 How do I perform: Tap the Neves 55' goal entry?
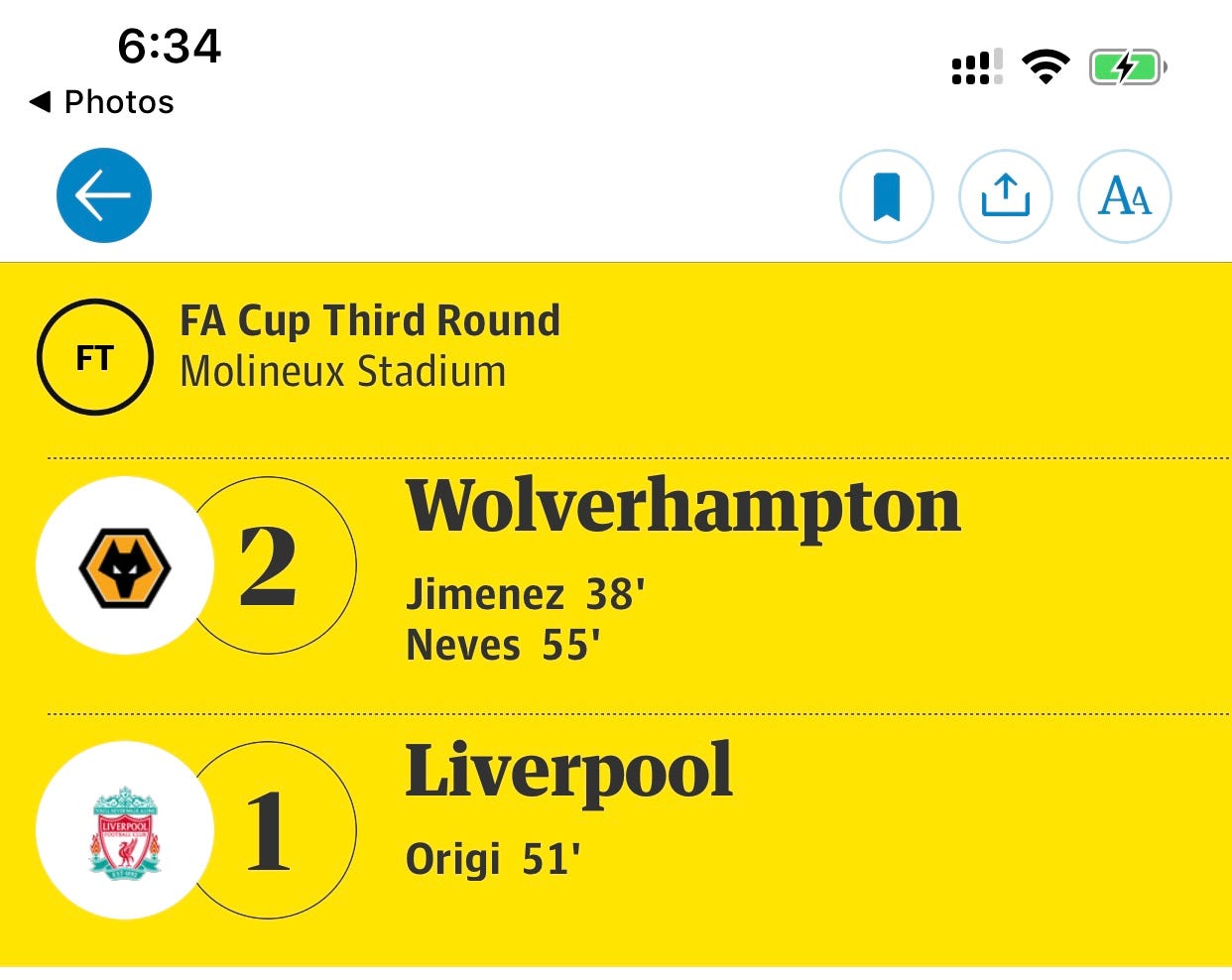[503, 646]
